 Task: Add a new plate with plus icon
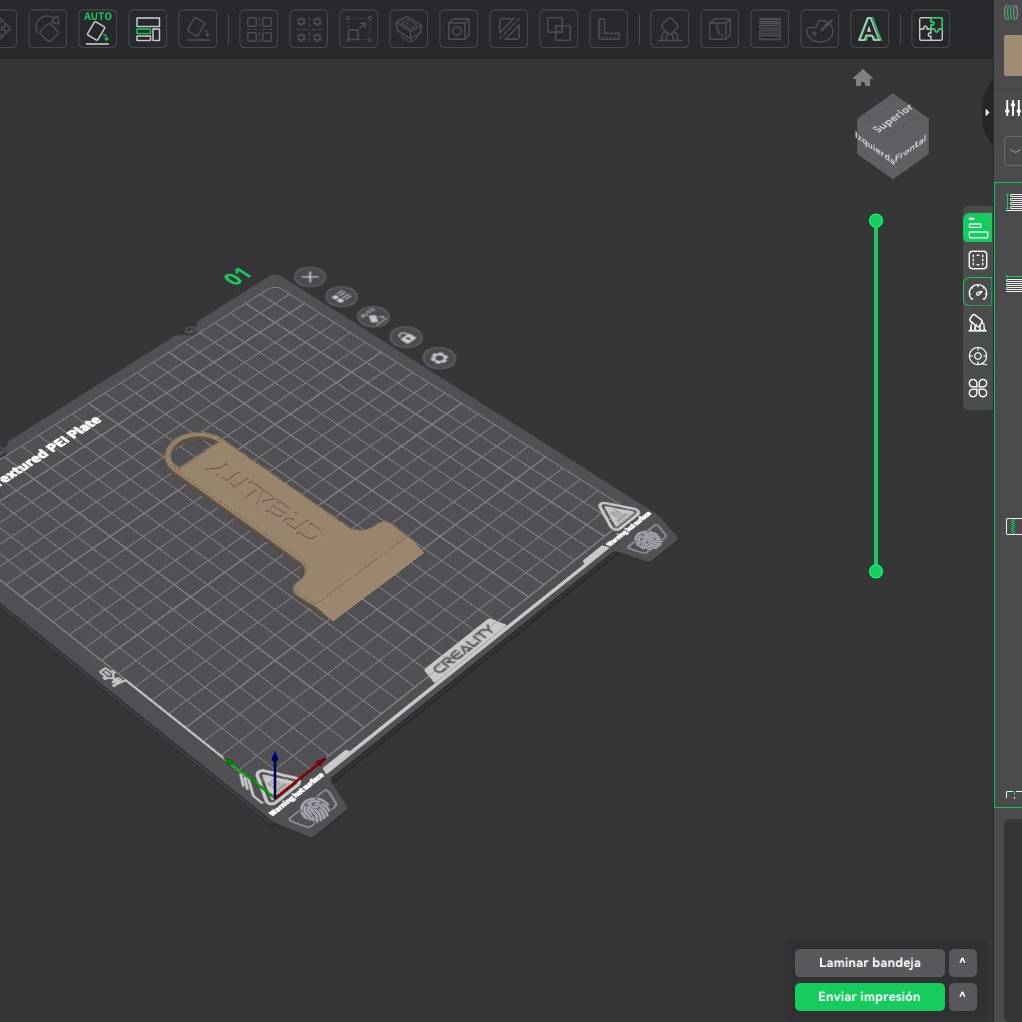[x=310, y=277]
